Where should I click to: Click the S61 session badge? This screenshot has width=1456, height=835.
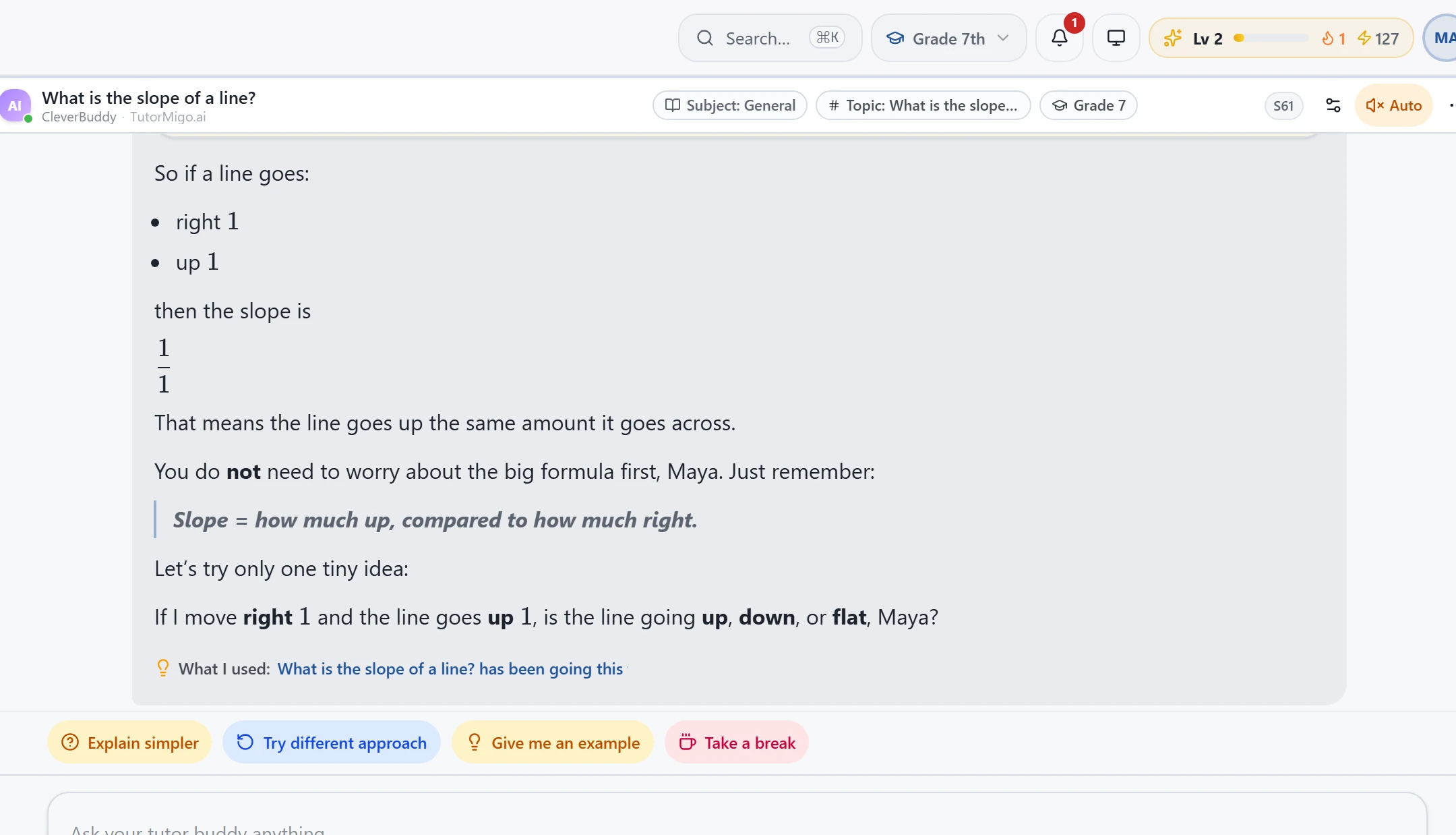[x=1283, y=106]
